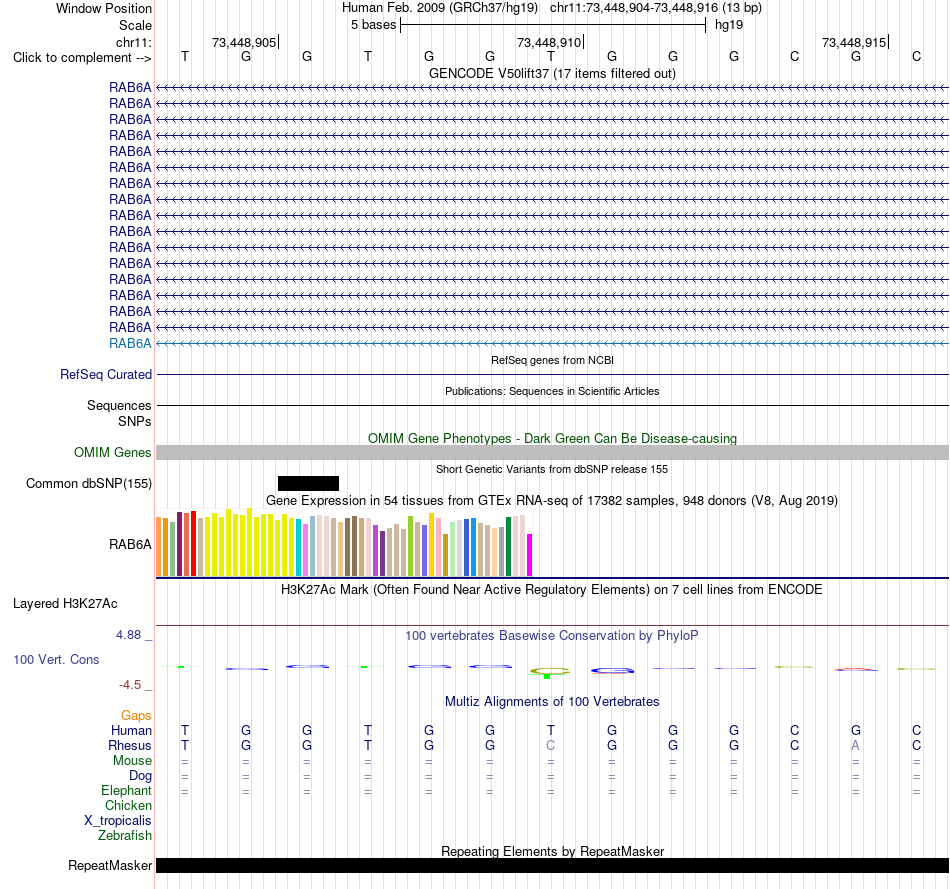Click the 'Elephant' species label

pyautogui.click(x=127, y=791)
